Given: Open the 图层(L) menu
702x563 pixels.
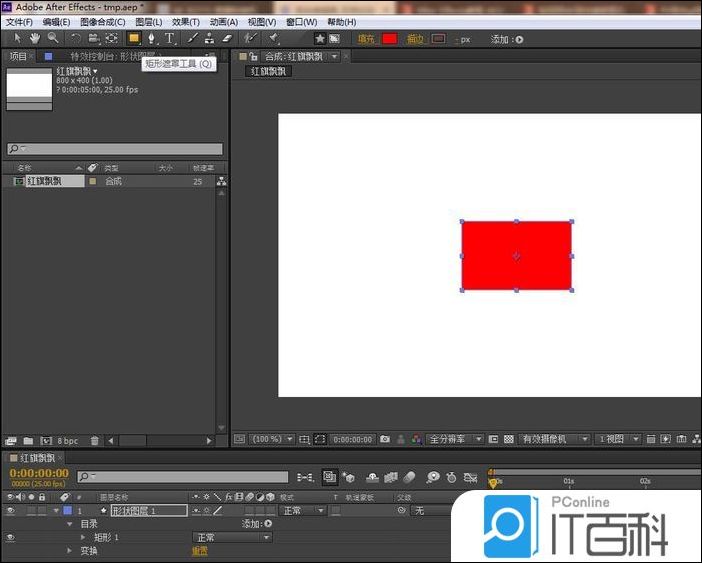Looking at the screenshot, I should (x=149, y=22).
